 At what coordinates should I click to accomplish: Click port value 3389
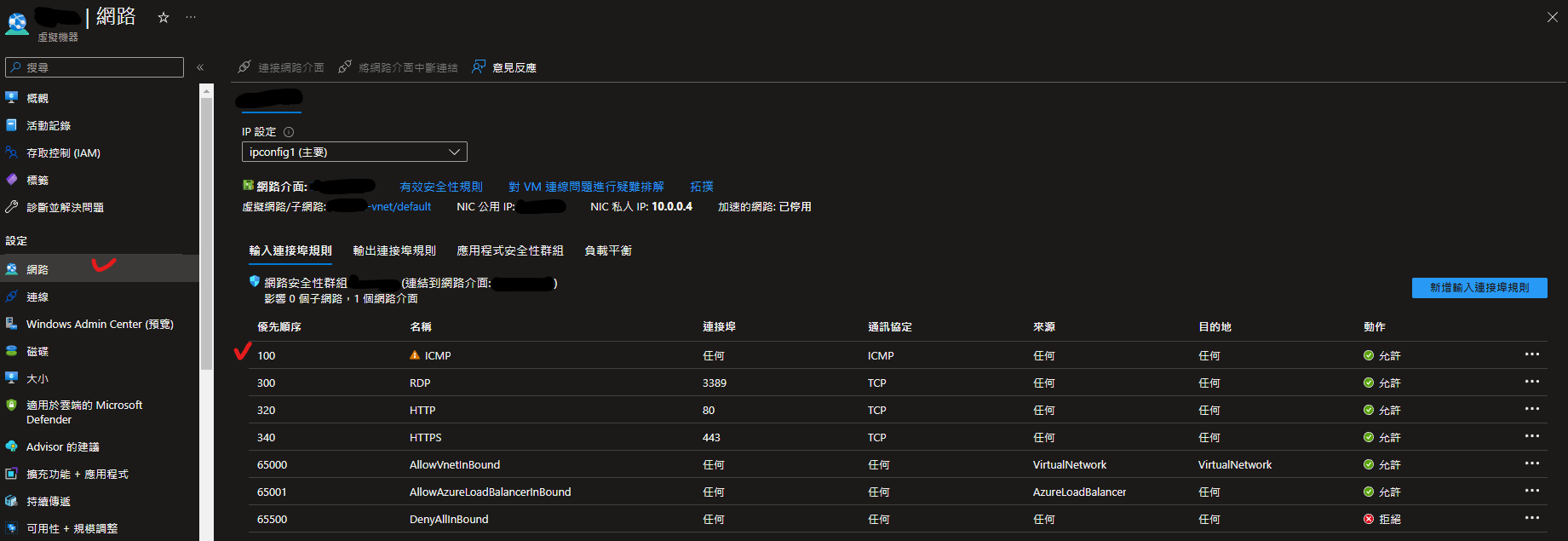pyautogui.click(x=715, y=383)
